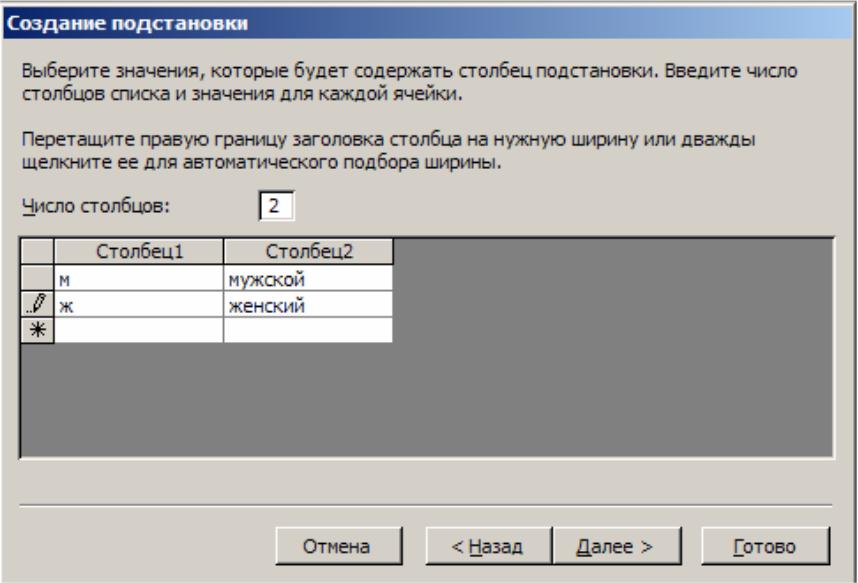Go back with the Назад button
858x583 pixels.
click(488, 546)
